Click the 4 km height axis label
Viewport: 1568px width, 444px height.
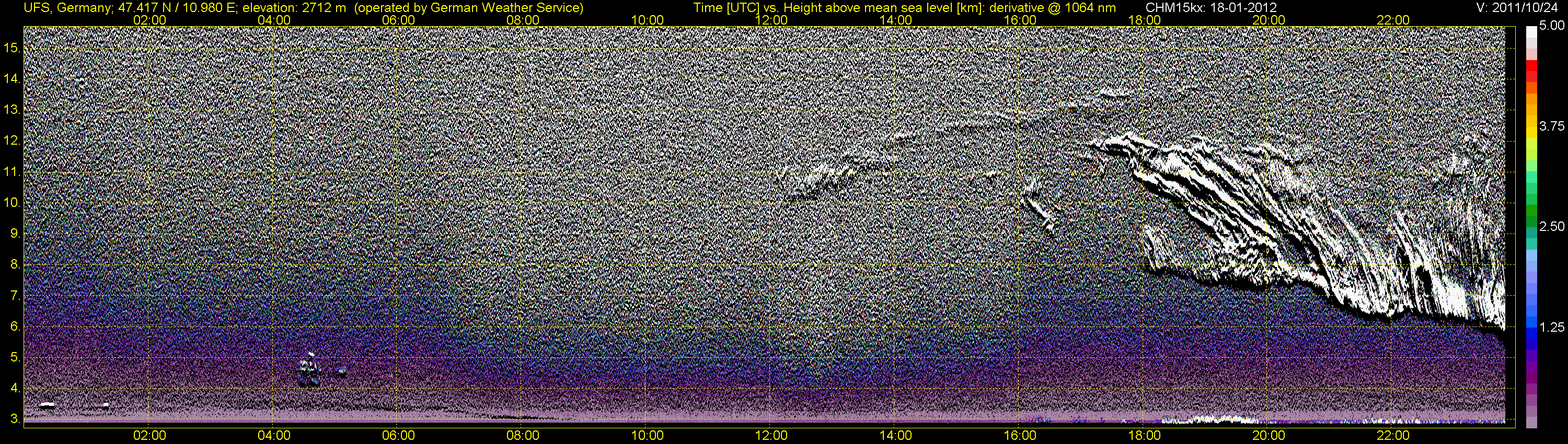click(x=15, y=389)
